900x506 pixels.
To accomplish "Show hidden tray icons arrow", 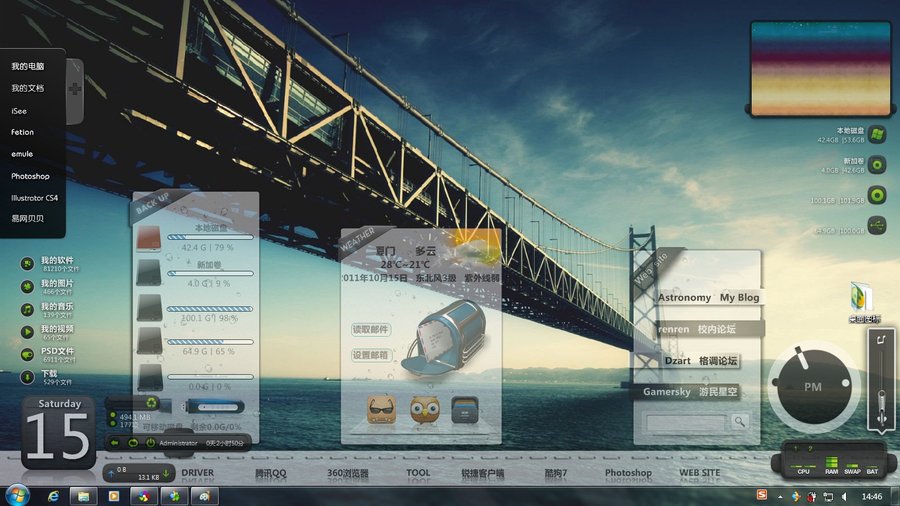I will (779, 497).
